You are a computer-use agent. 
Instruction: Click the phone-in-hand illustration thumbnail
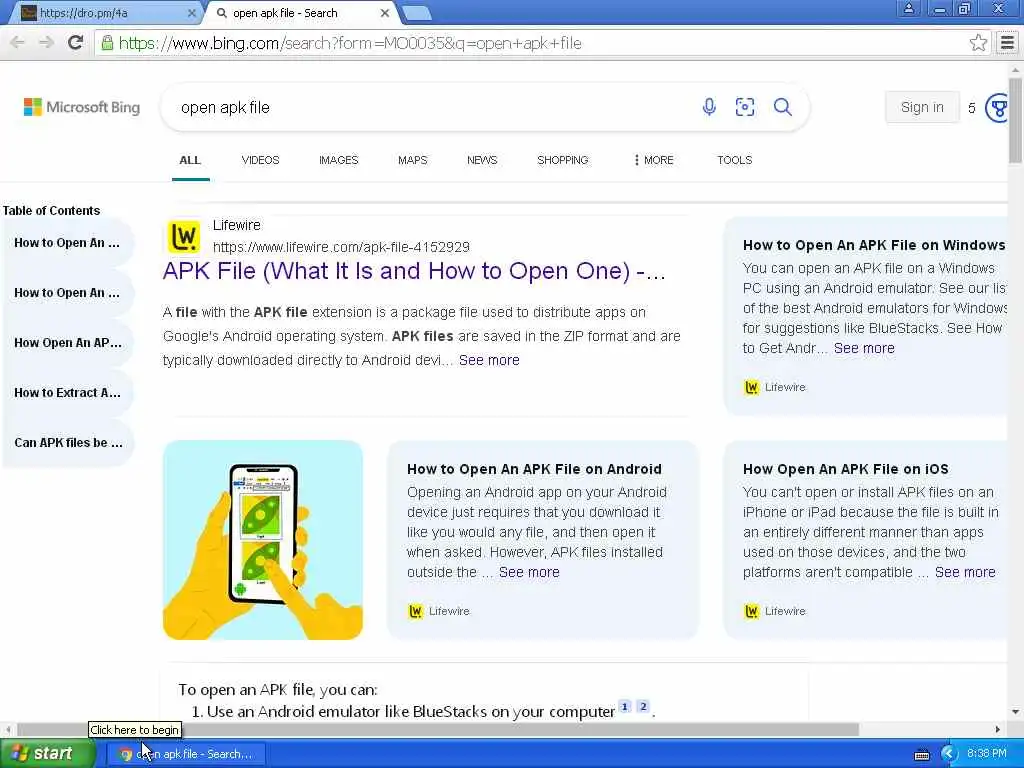click(x=263, y=540)
